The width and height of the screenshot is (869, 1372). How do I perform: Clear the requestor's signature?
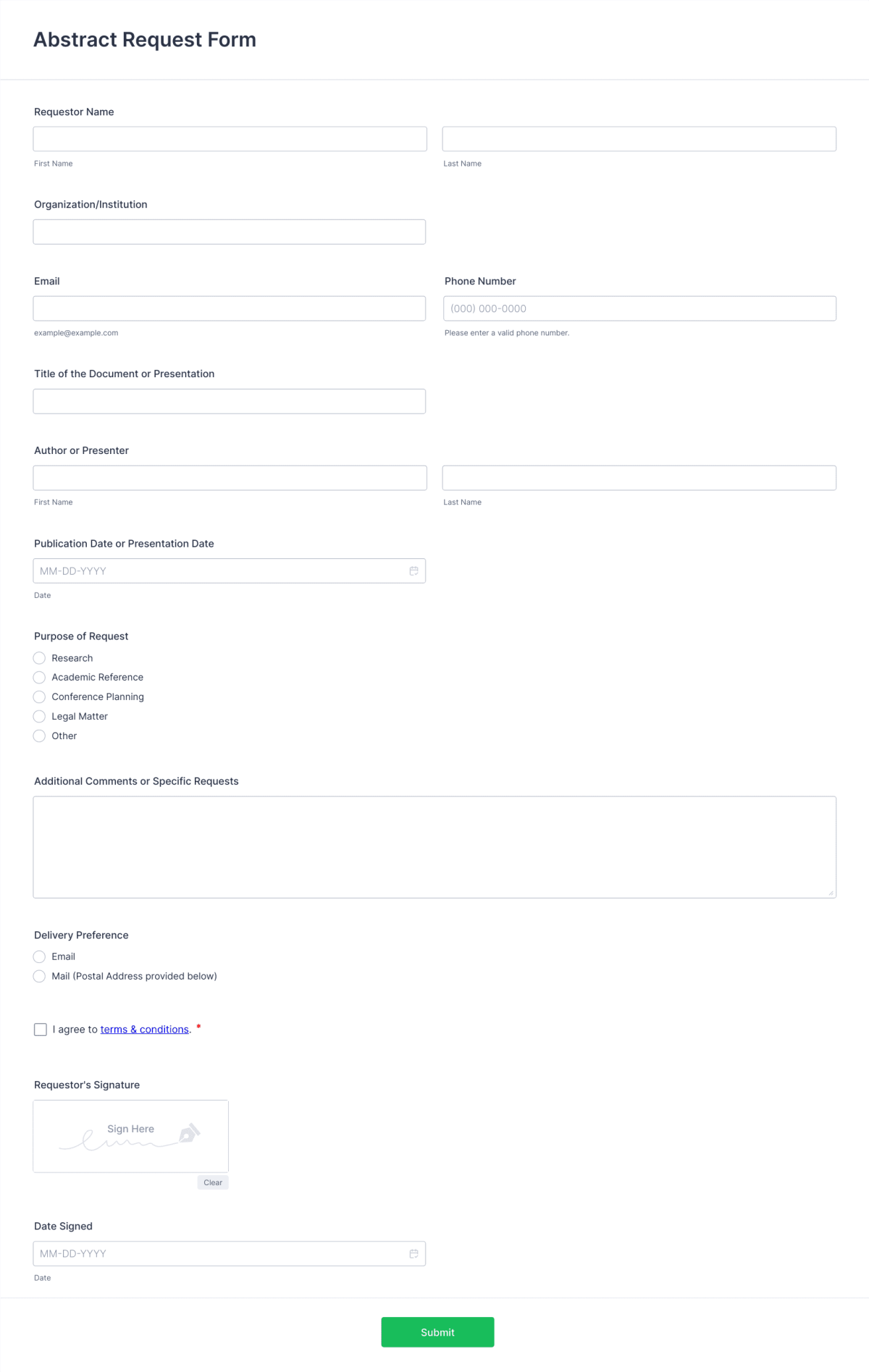tap(213, 1182)
